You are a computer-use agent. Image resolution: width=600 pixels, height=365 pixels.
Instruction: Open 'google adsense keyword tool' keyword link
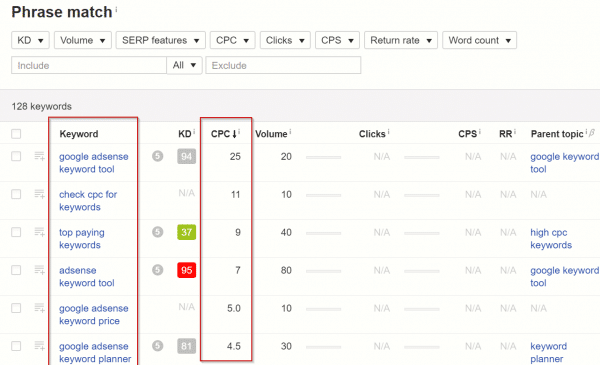(x=93, y=163)
